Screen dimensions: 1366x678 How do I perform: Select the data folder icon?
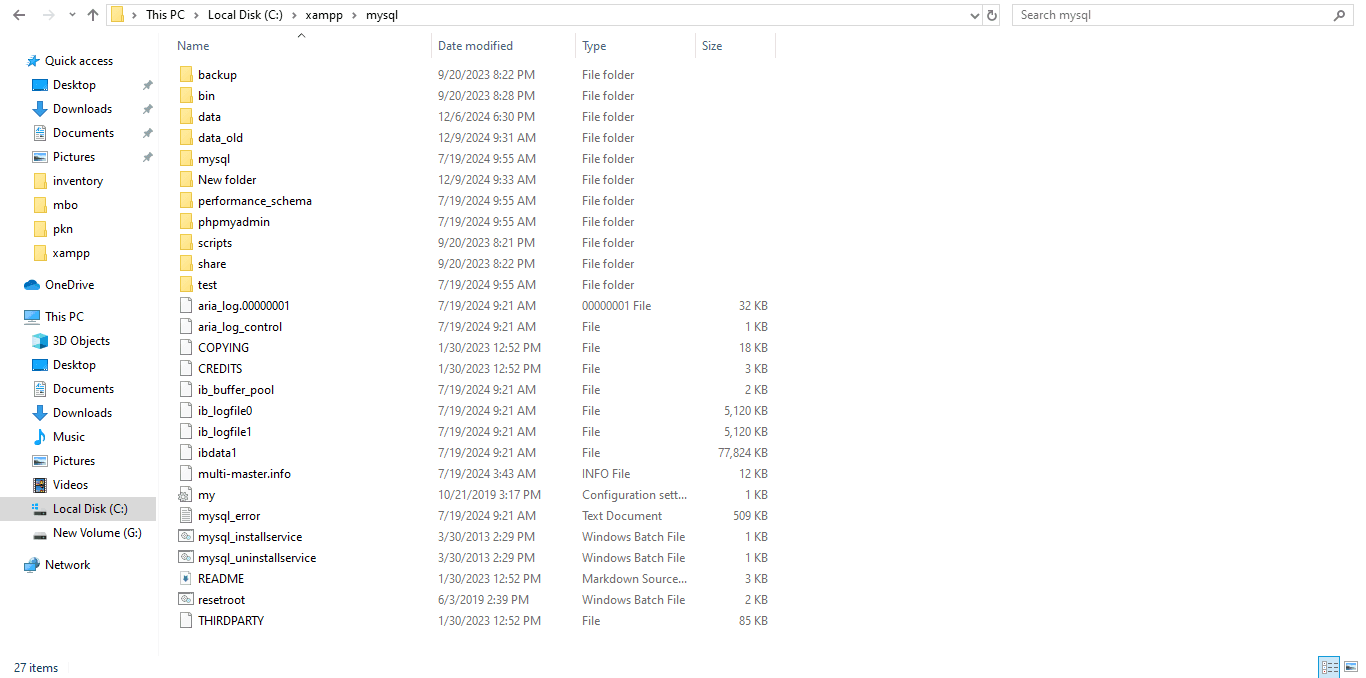pyautogui.click(x=186, y=117)
